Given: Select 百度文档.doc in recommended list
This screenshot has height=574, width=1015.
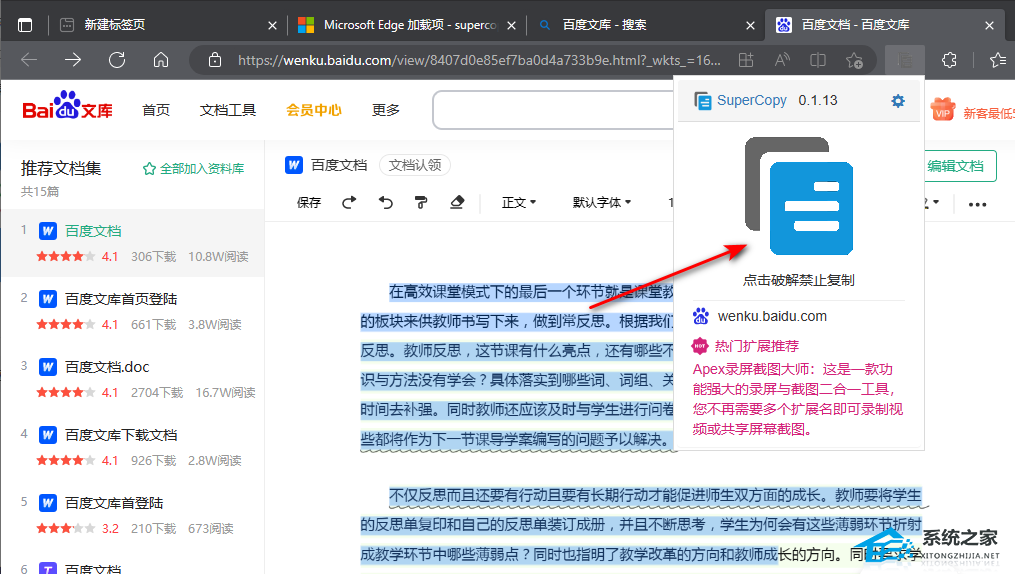Looking at the screenshot, I should coord(107,367).
